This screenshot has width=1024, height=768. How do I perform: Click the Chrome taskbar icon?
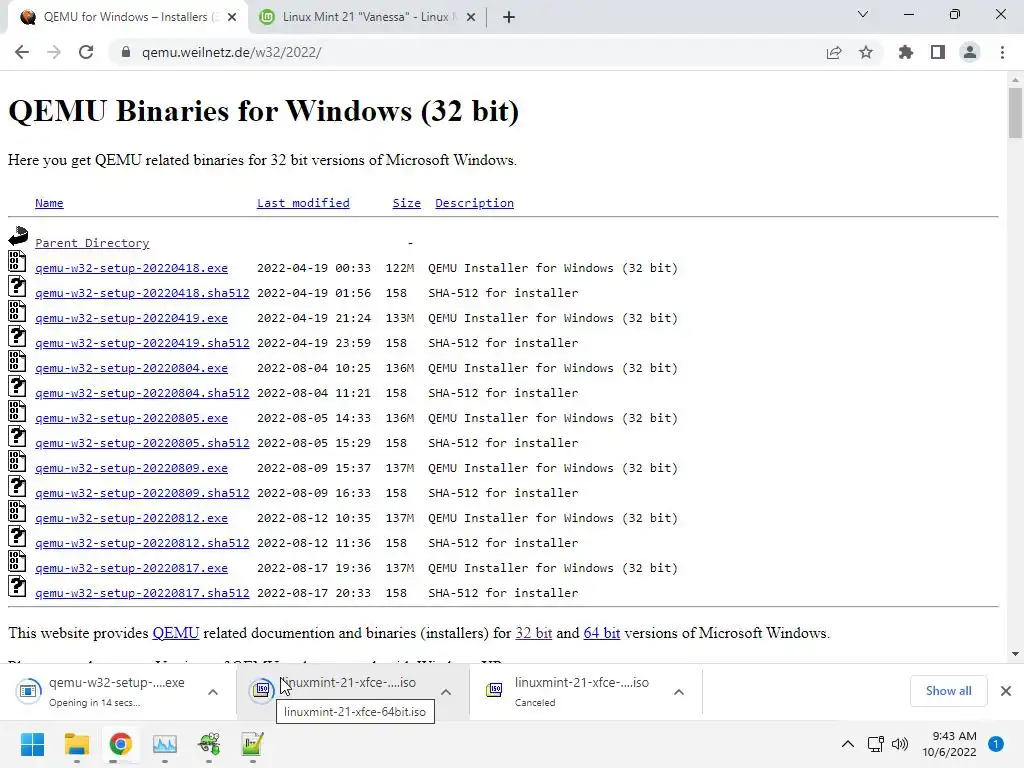pos(120,744)
